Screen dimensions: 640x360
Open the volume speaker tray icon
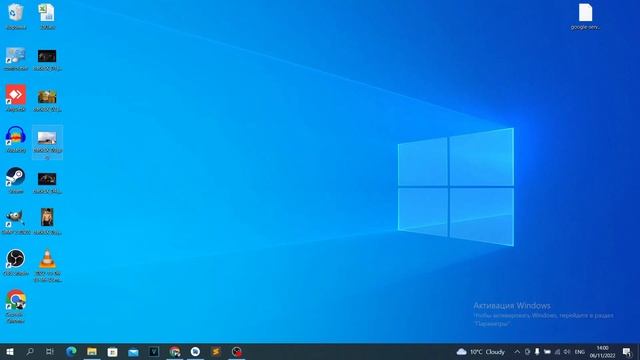point(567,351)
